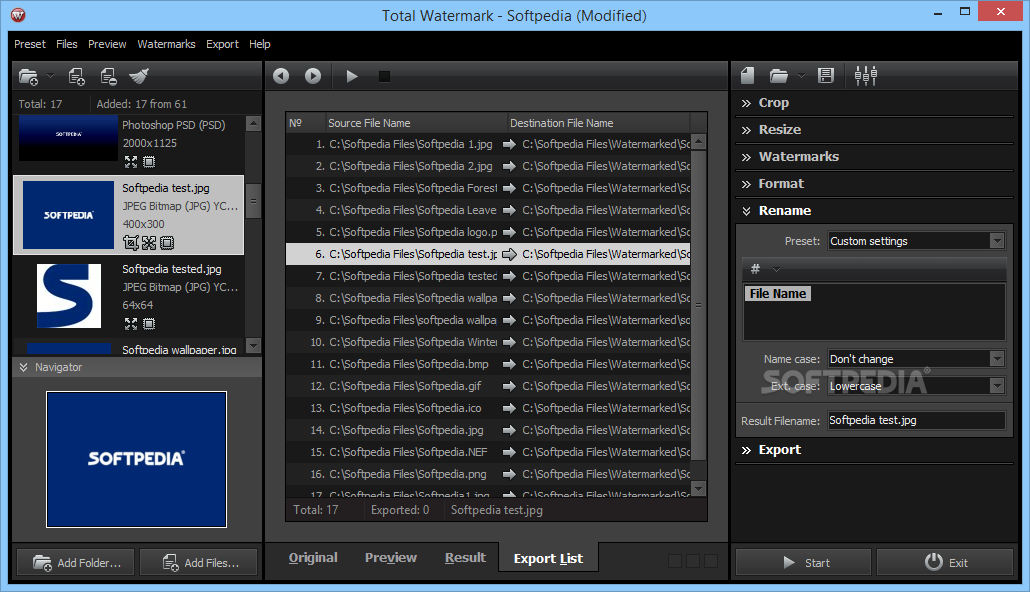The image size is (1030, 592).
Task: Click the play processing icon
Action: pyautogui.click(x=351, y=76)
